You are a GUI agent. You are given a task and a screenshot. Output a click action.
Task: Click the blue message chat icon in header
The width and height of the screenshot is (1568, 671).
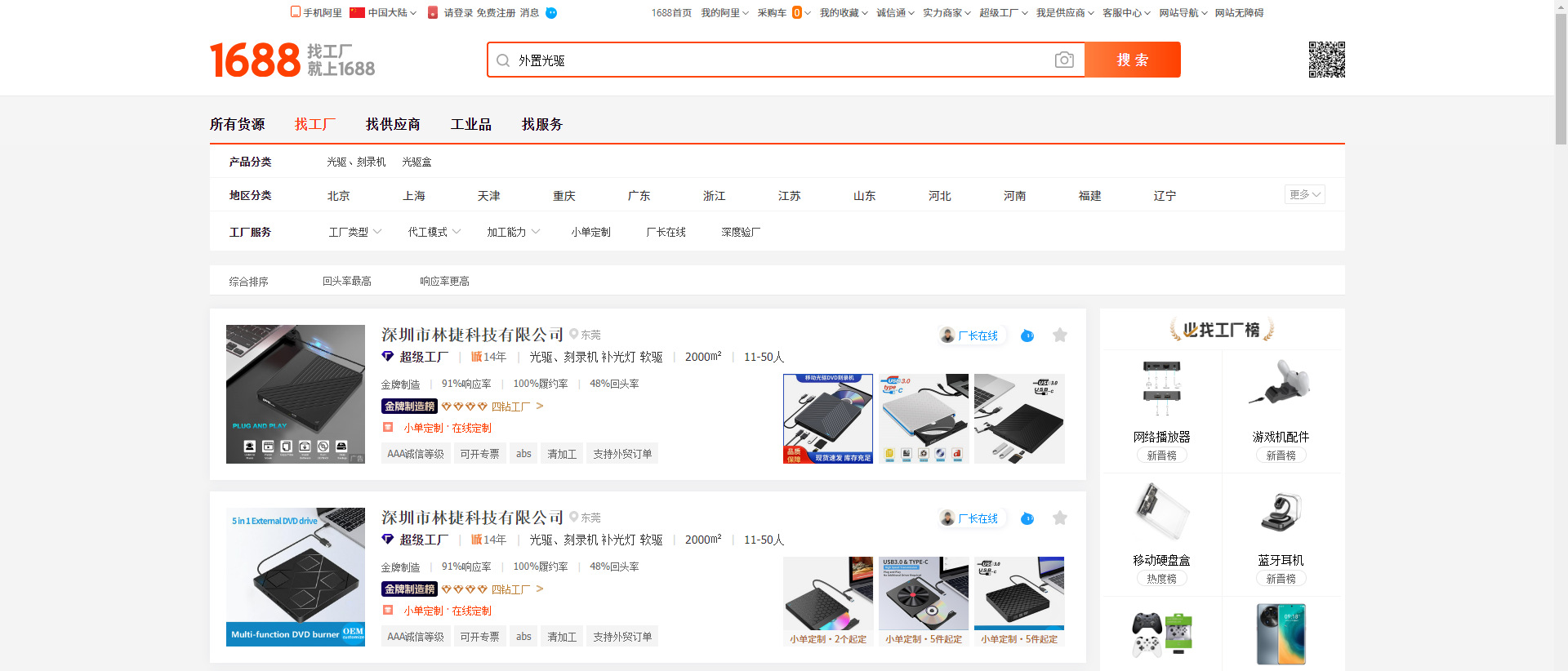(x=551, y=13)
